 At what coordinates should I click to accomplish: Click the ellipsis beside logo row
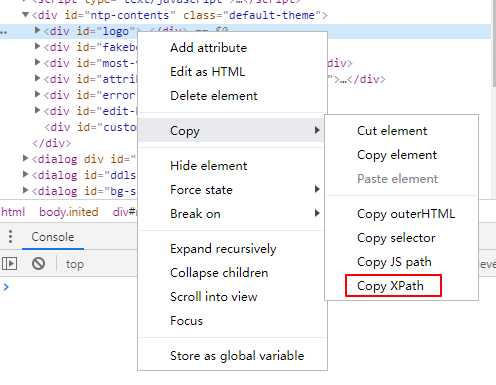click(x=4, y=32)
